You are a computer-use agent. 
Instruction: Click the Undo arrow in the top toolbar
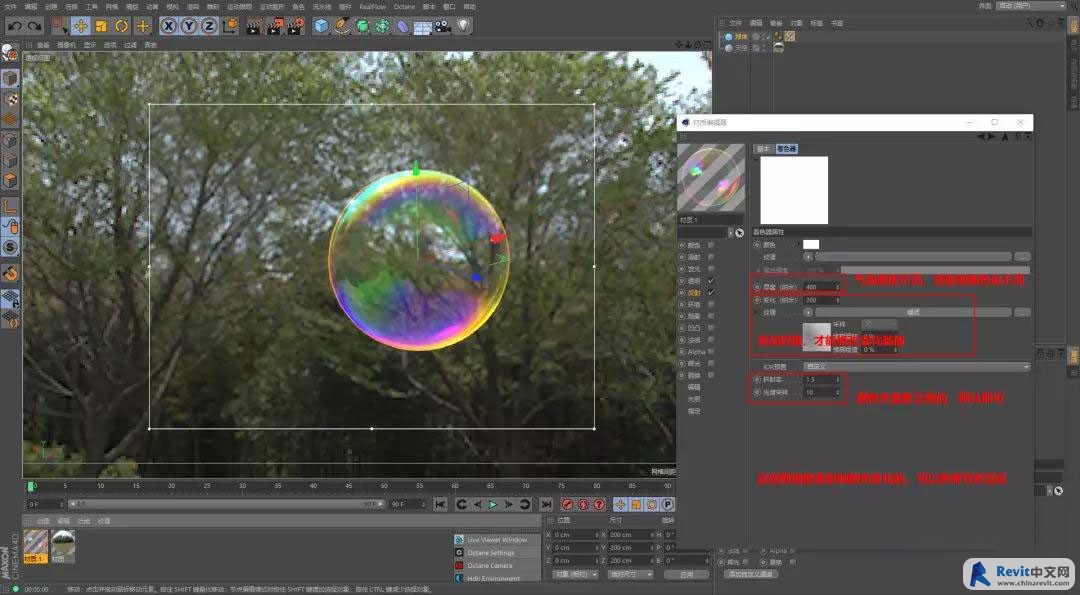(x=14, y=26)
